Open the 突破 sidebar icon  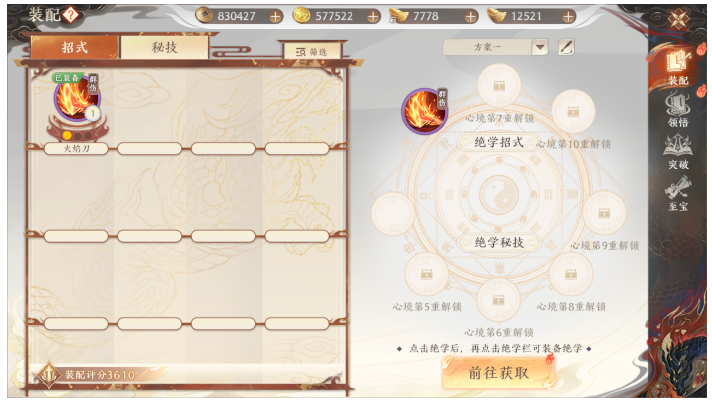677,152
